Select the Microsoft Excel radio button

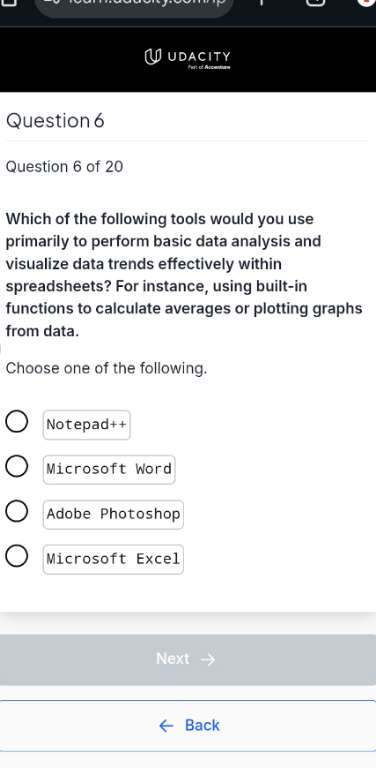(17, 556)
